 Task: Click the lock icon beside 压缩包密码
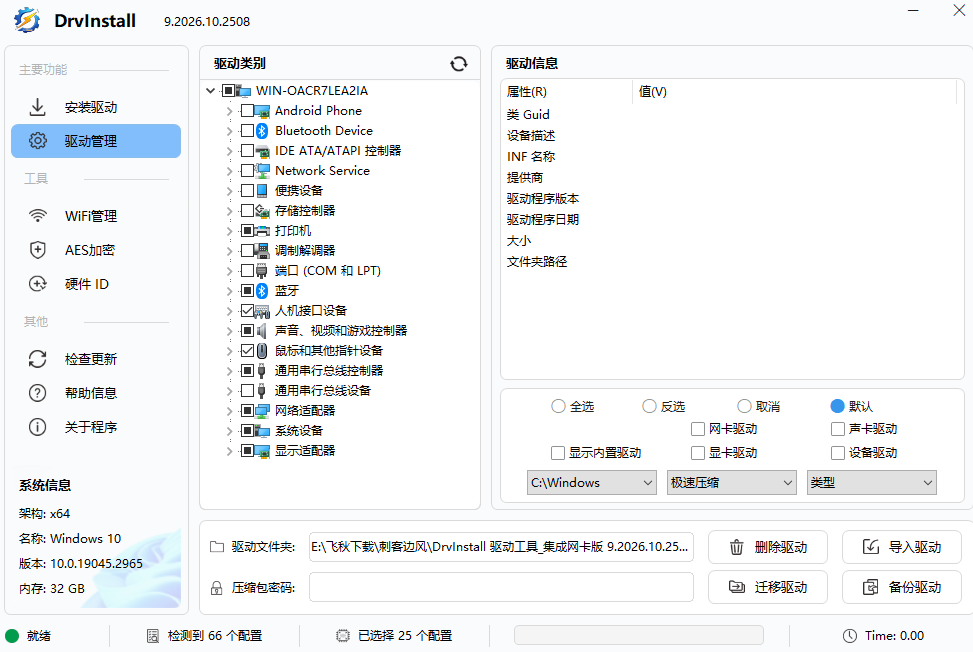(x=217, y=587)
